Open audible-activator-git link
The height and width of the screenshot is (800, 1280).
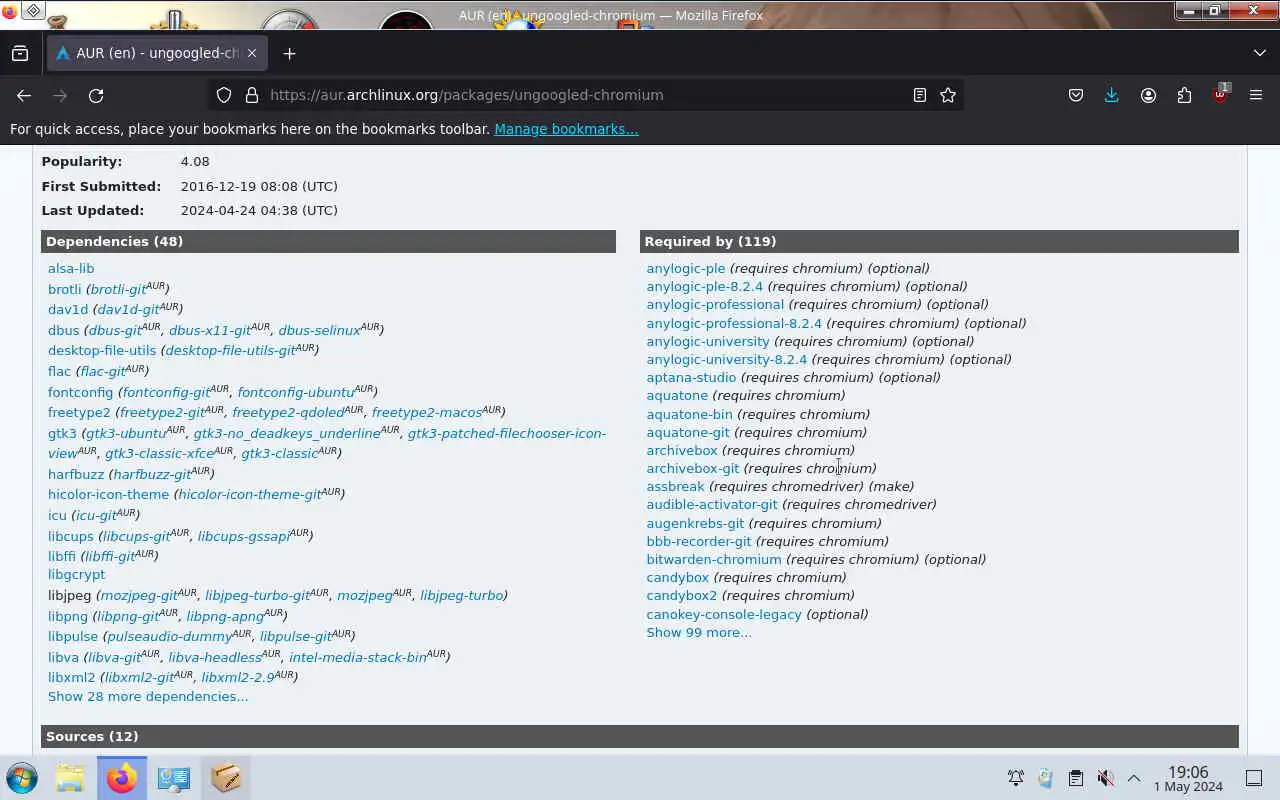click(x=712, y=504)
